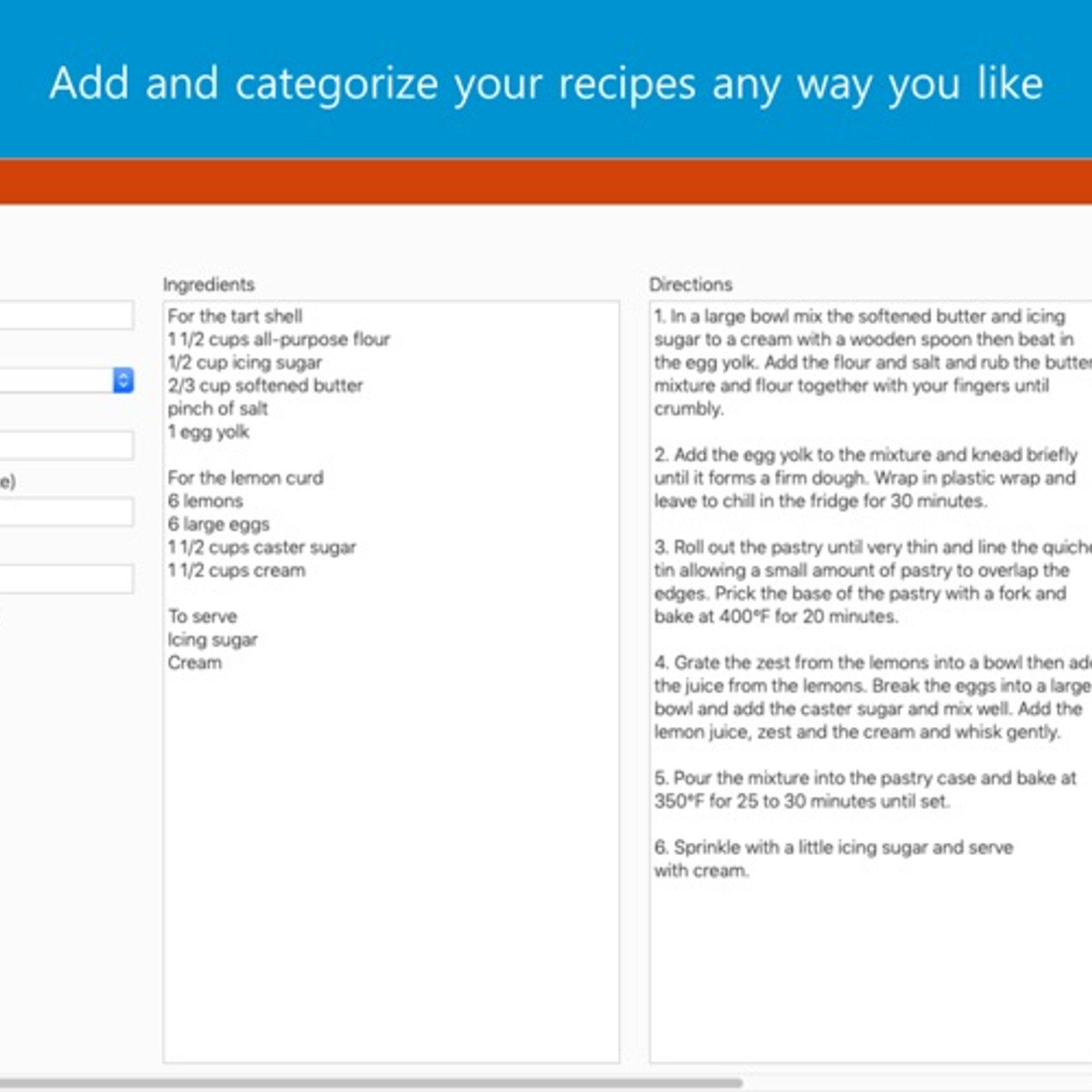
Task: Click the bottom-left empty input field
Action: point(65,579)
